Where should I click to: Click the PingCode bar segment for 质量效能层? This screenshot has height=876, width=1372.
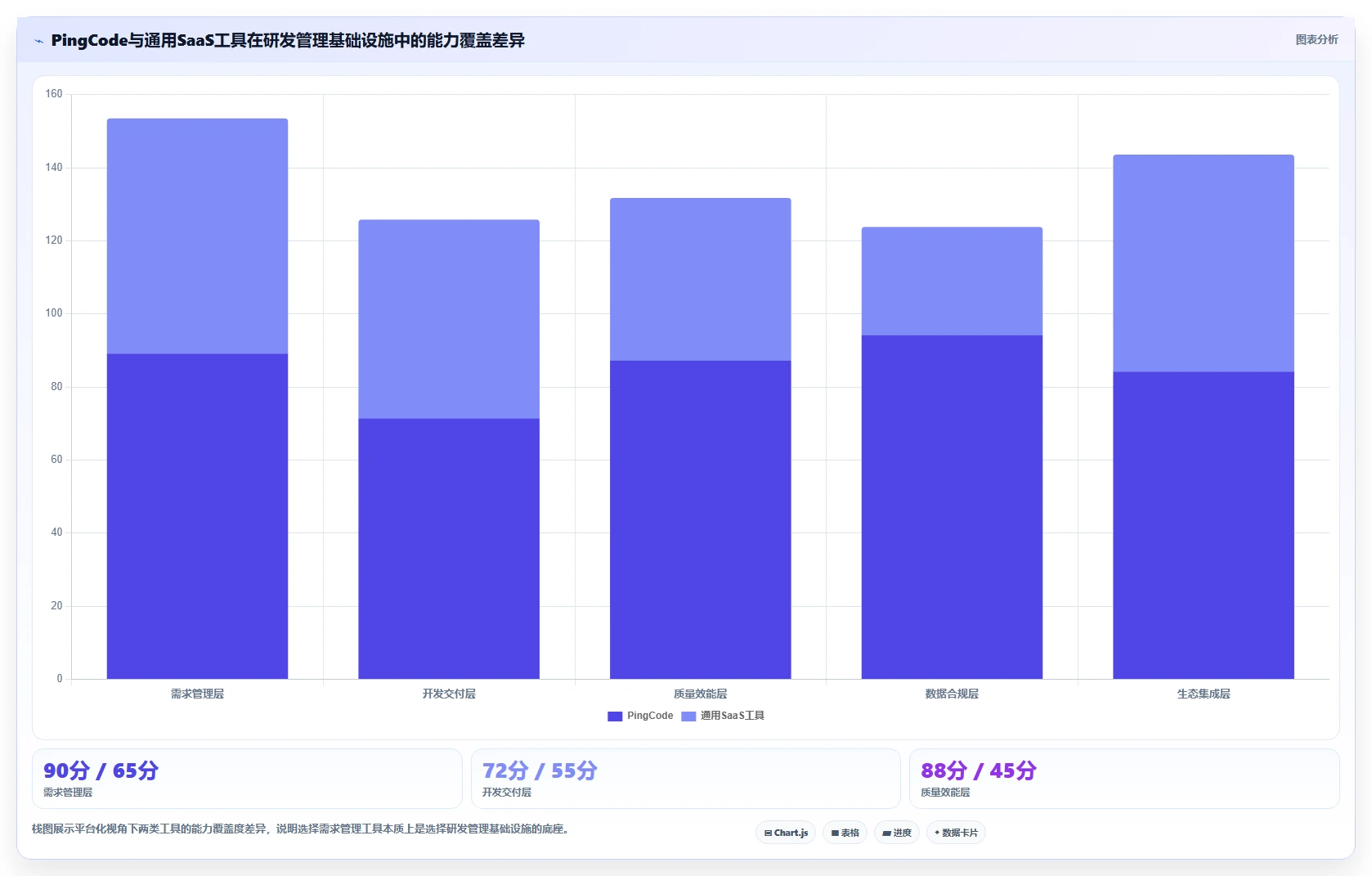(701, 519)
